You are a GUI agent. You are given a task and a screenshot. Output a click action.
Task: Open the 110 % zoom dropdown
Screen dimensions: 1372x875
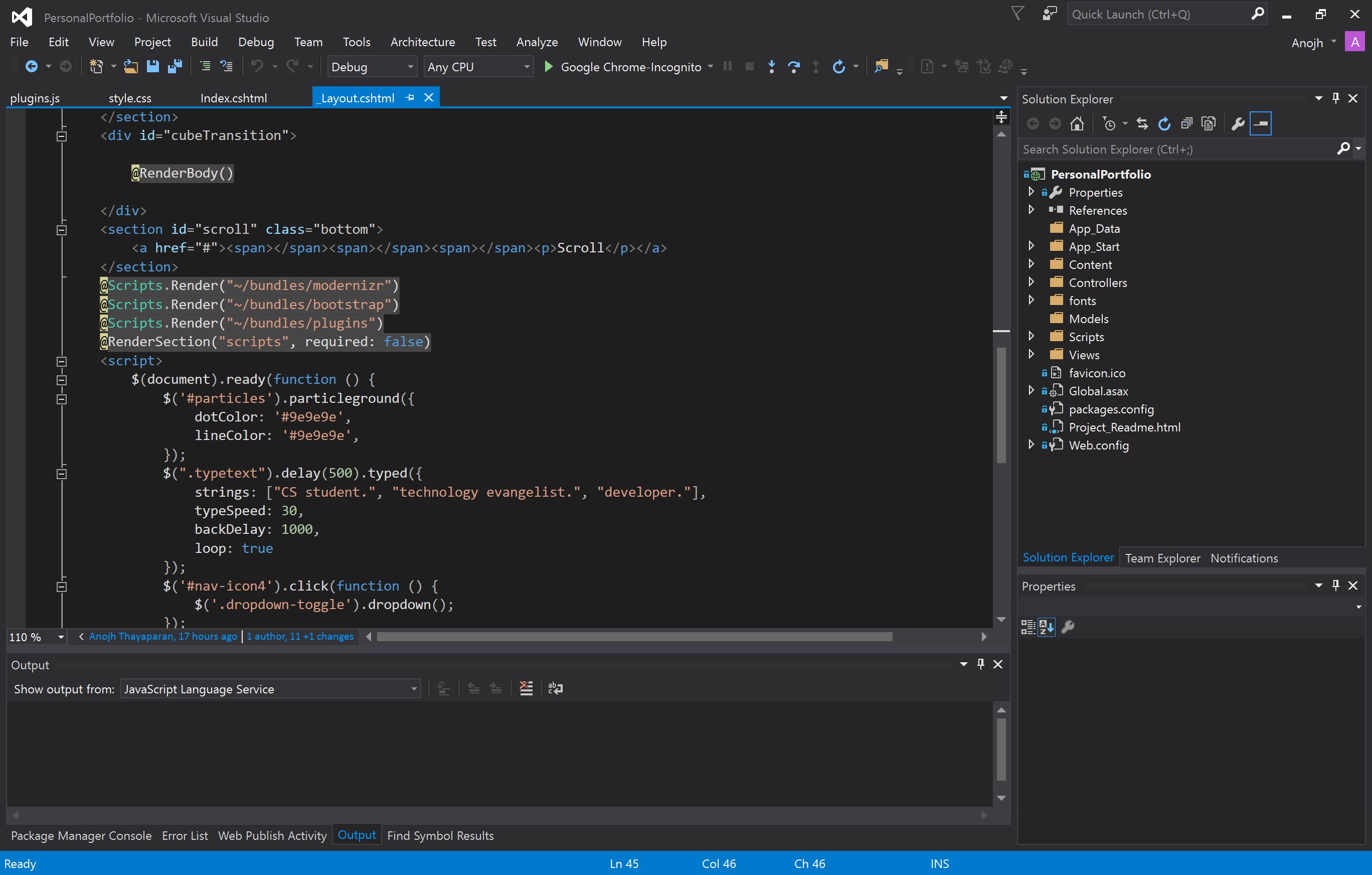[x=60, y=637]
